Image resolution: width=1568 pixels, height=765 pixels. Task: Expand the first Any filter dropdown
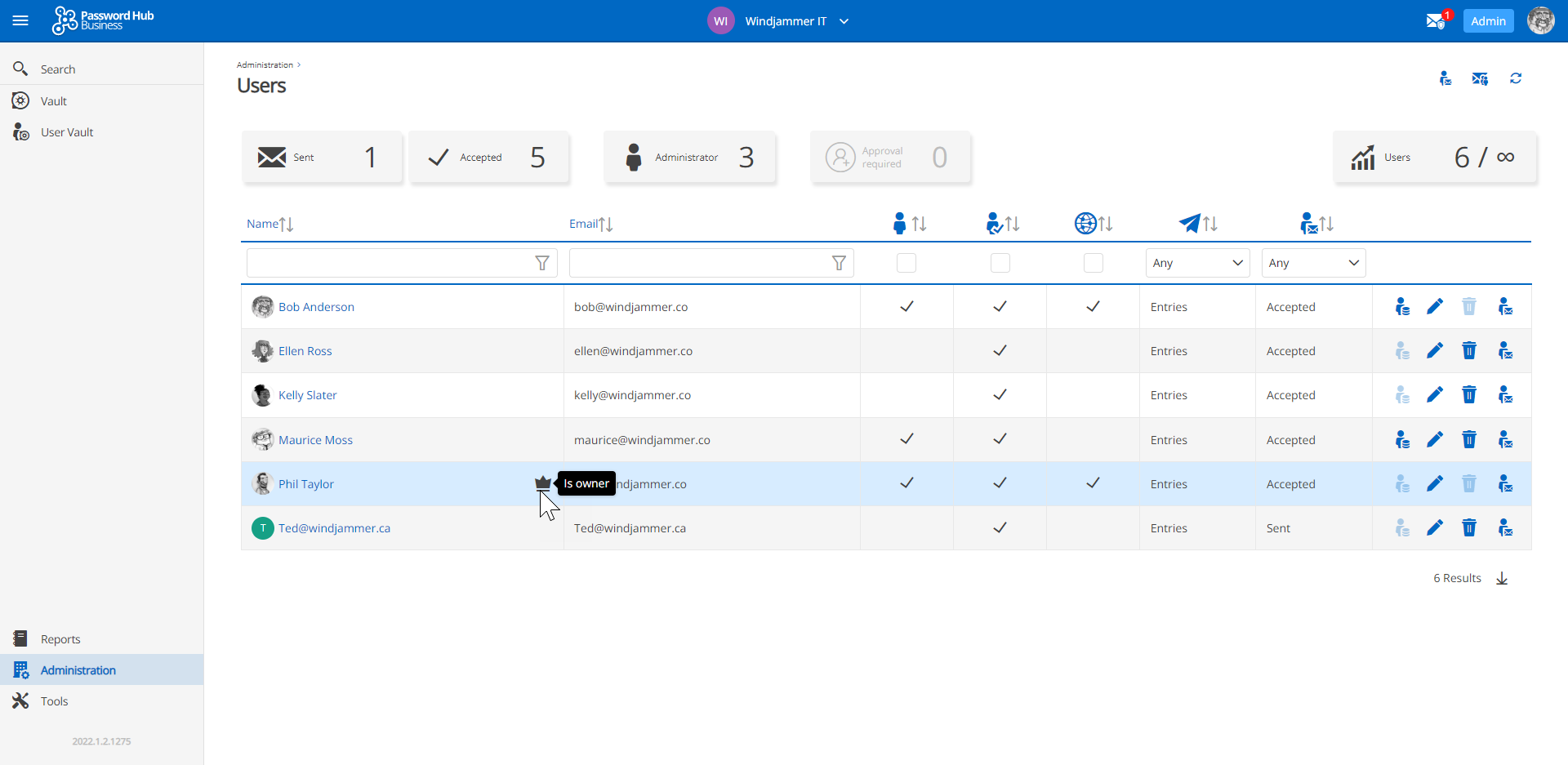pyautogui.click(x=1196, y=263)
